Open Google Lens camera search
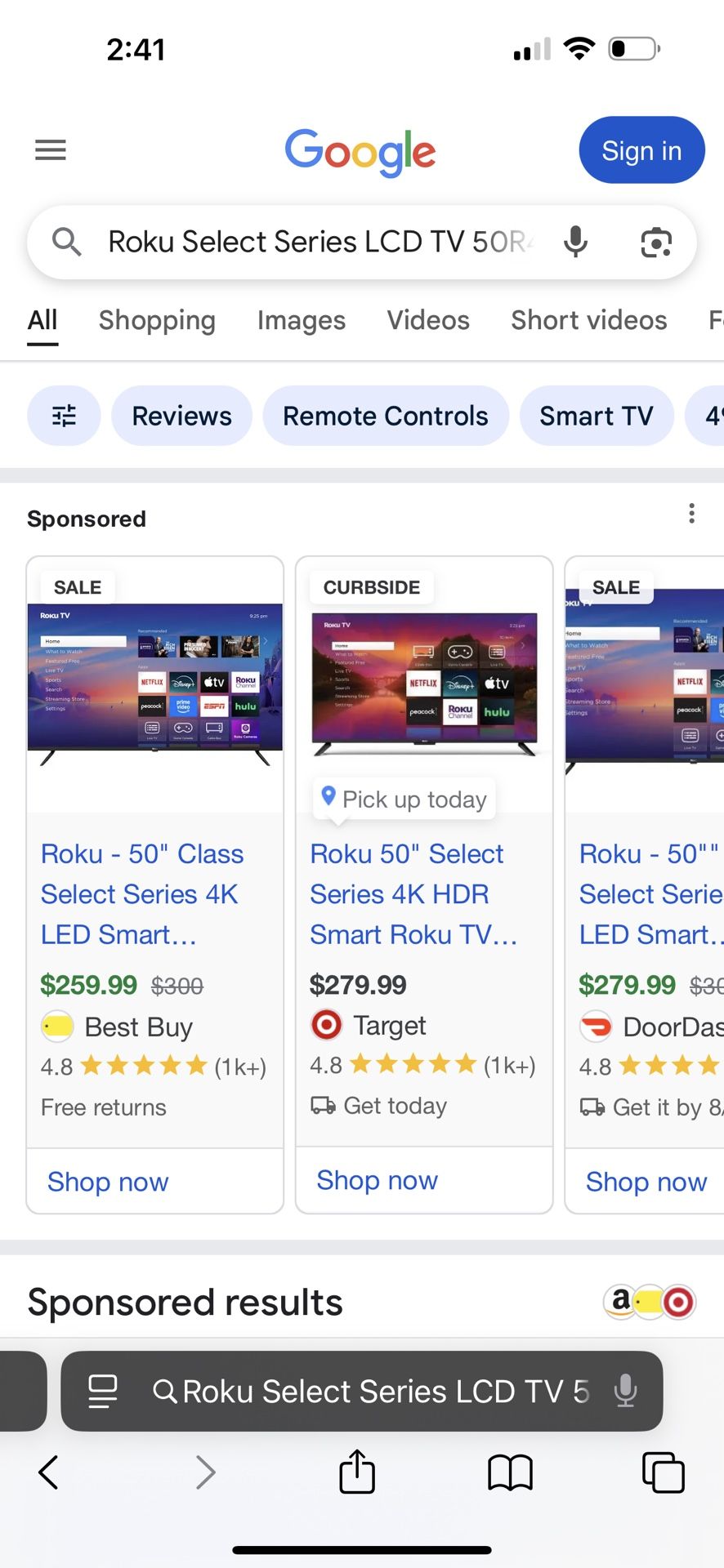The image size is (724, 1568). pos(656,243)
